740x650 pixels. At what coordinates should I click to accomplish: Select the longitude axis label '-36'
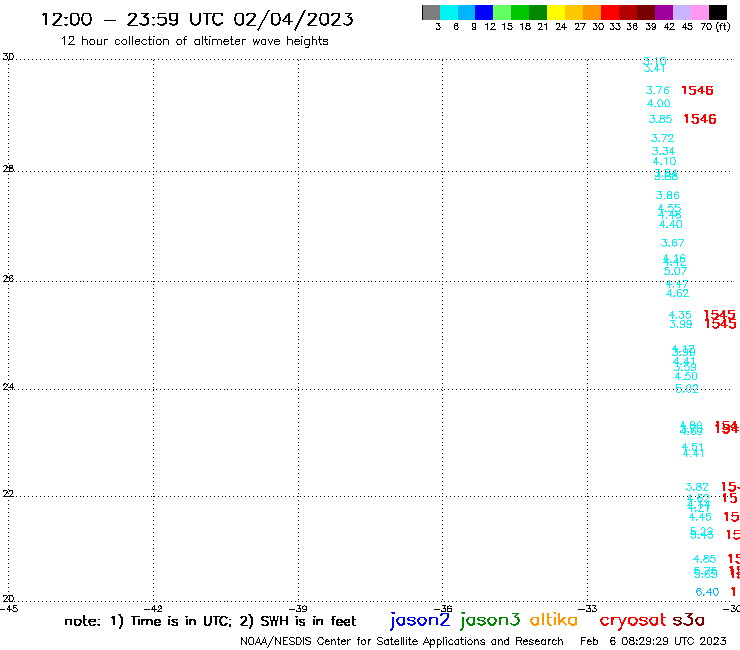443,608
